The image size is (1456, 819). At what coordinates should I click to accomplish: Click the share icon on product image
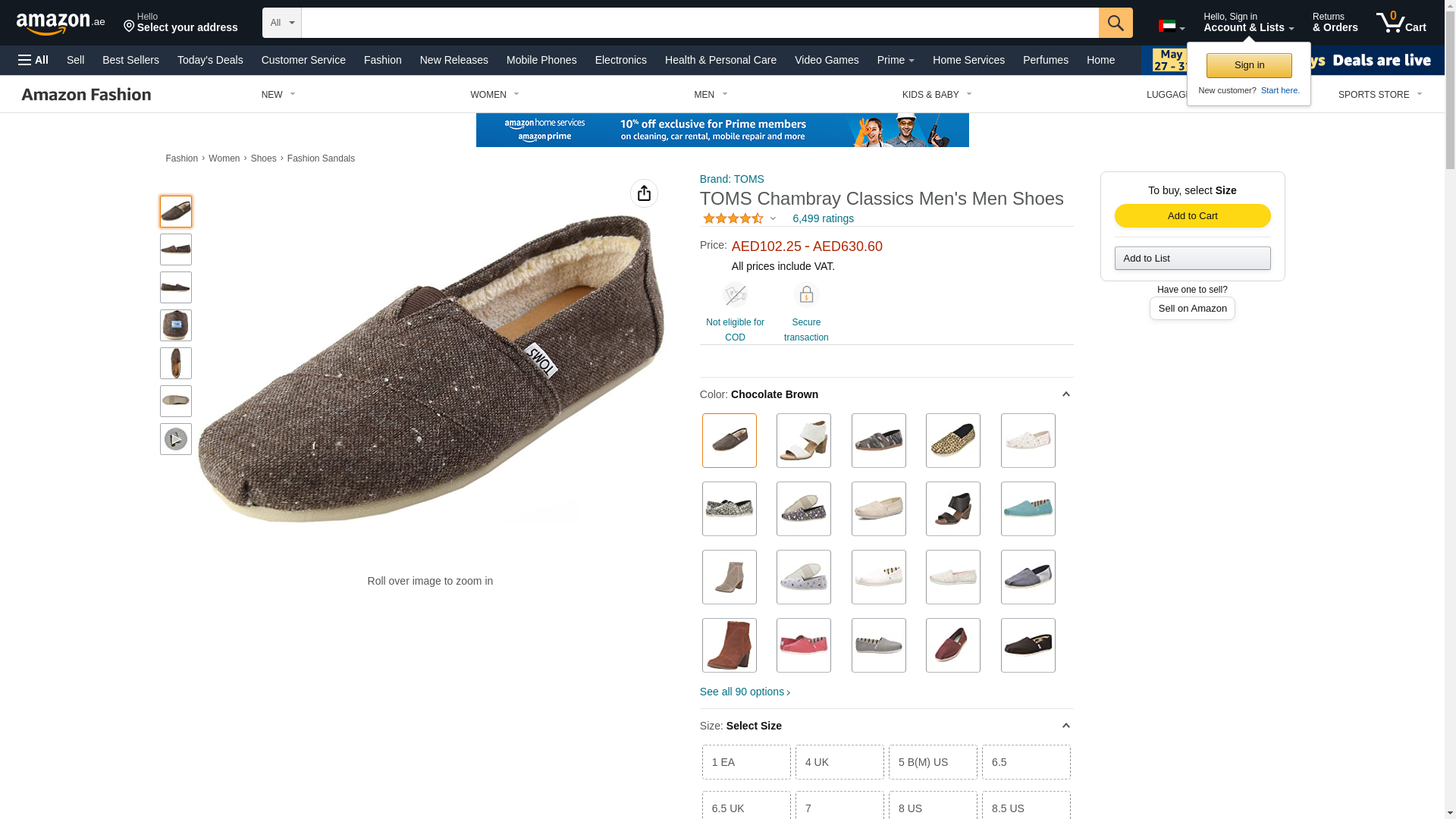point(644,193)
